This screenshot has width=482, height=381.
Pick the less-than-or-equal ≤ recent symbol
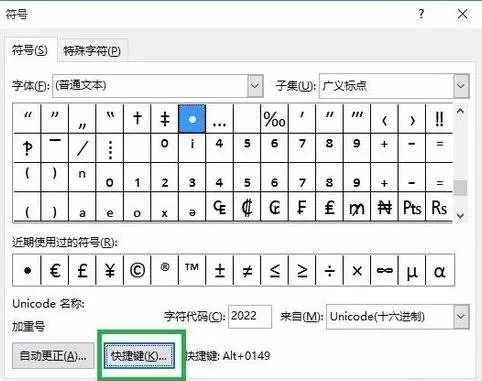tap(274, 270)
